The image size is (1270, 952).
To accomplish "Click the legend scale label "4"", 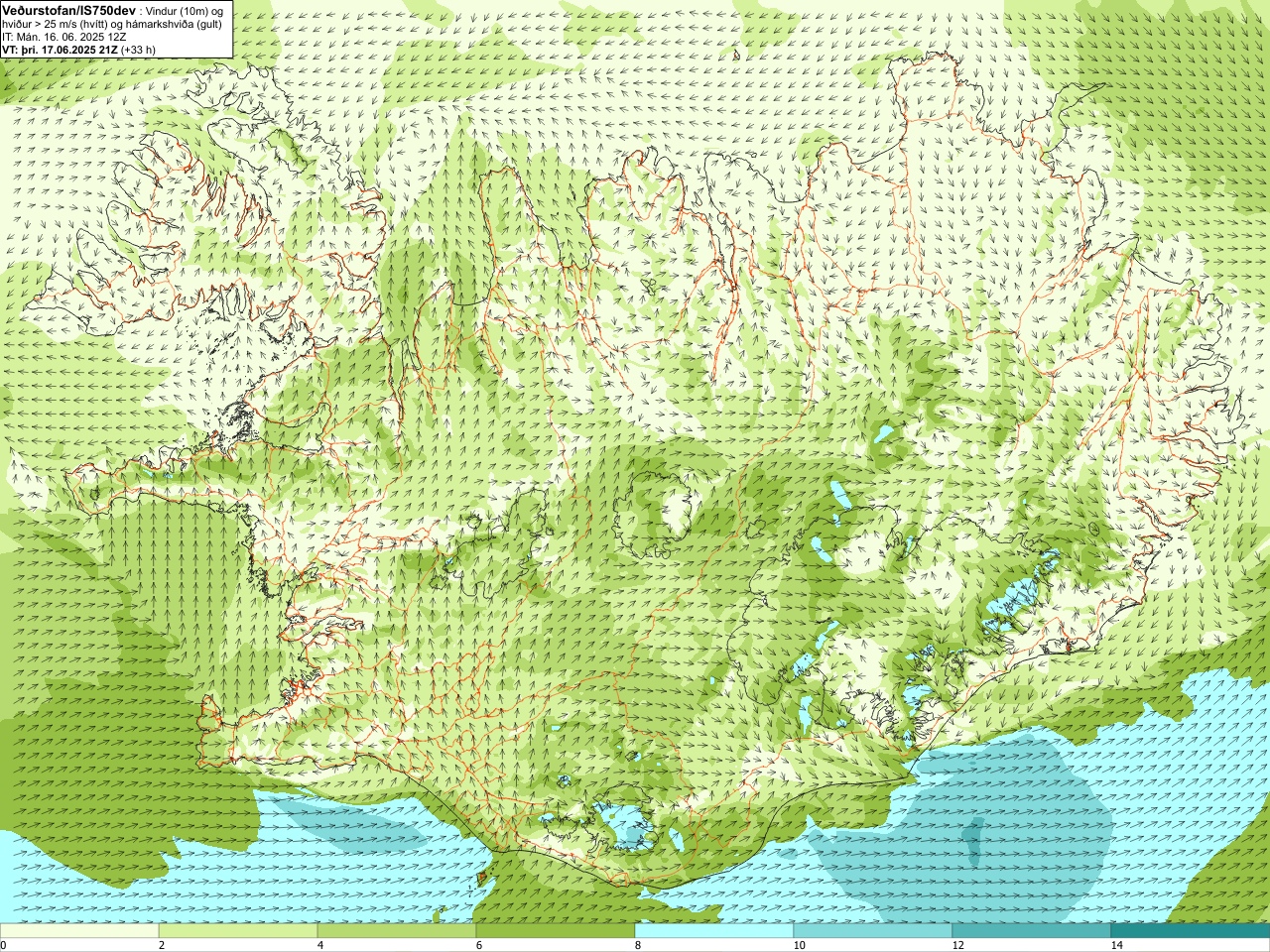I will pyautogui.click(x=320, y=945).
